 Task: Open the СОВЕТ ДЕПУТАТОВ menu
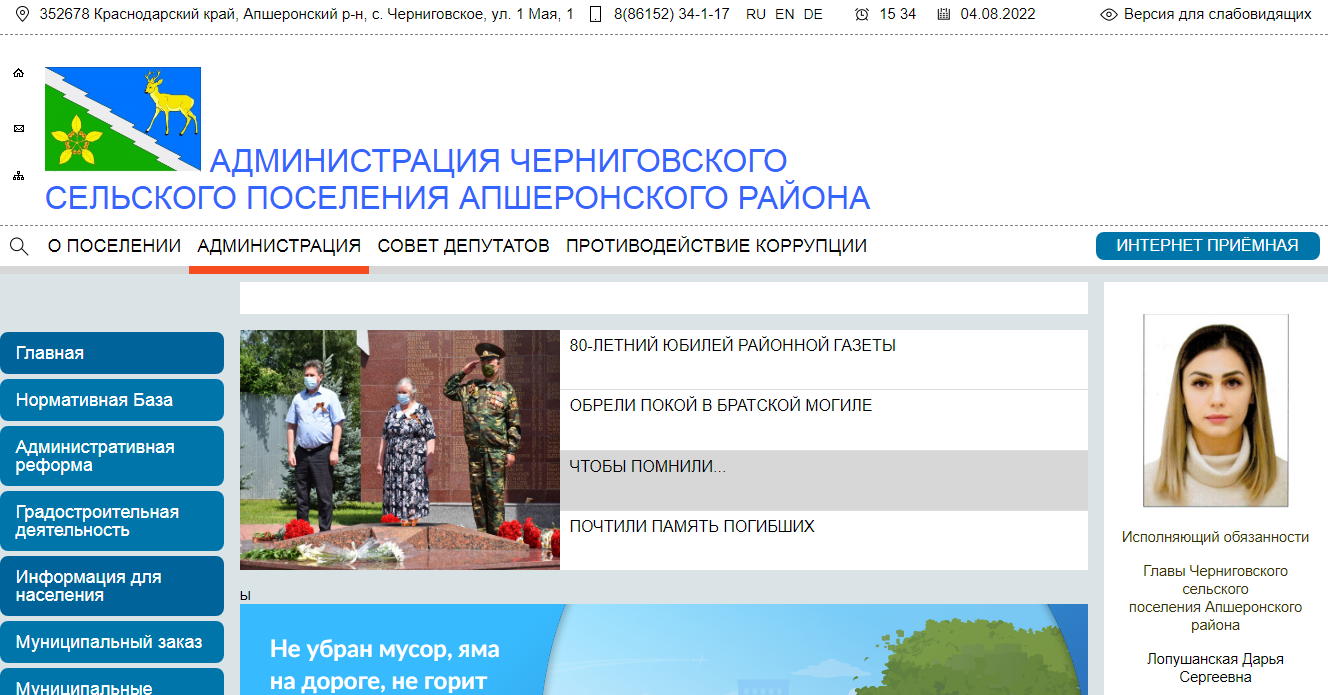tap(463, 246)
